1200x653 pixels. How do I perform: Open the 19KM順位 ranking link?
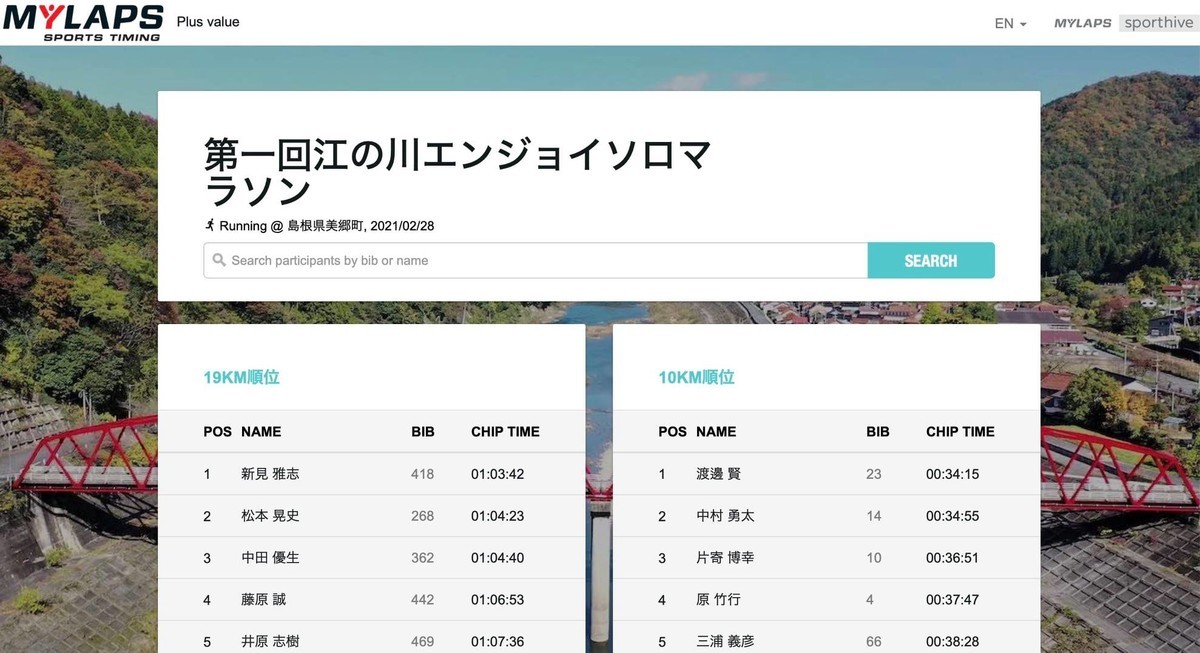241,378
